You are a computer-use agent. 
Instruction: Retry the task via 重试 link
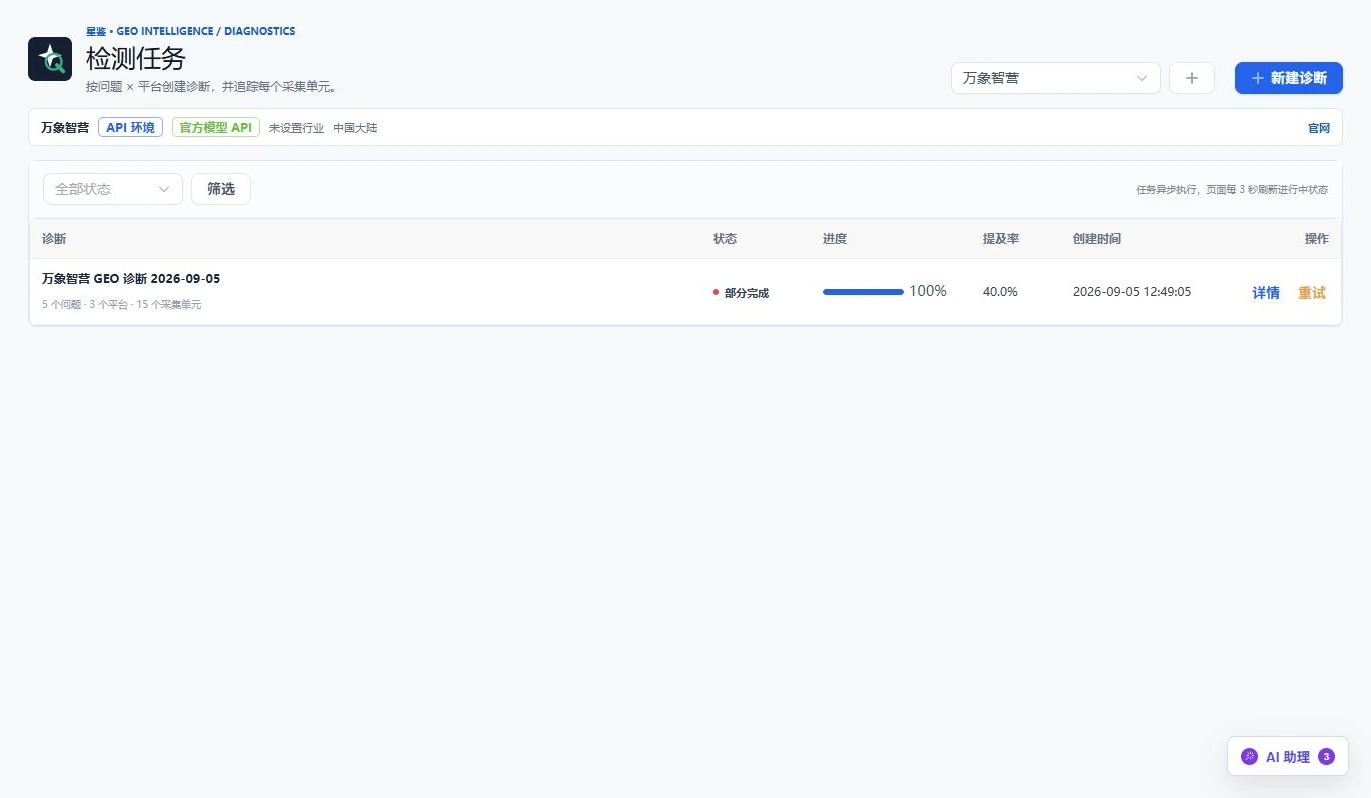click(x=1312, y=293)
